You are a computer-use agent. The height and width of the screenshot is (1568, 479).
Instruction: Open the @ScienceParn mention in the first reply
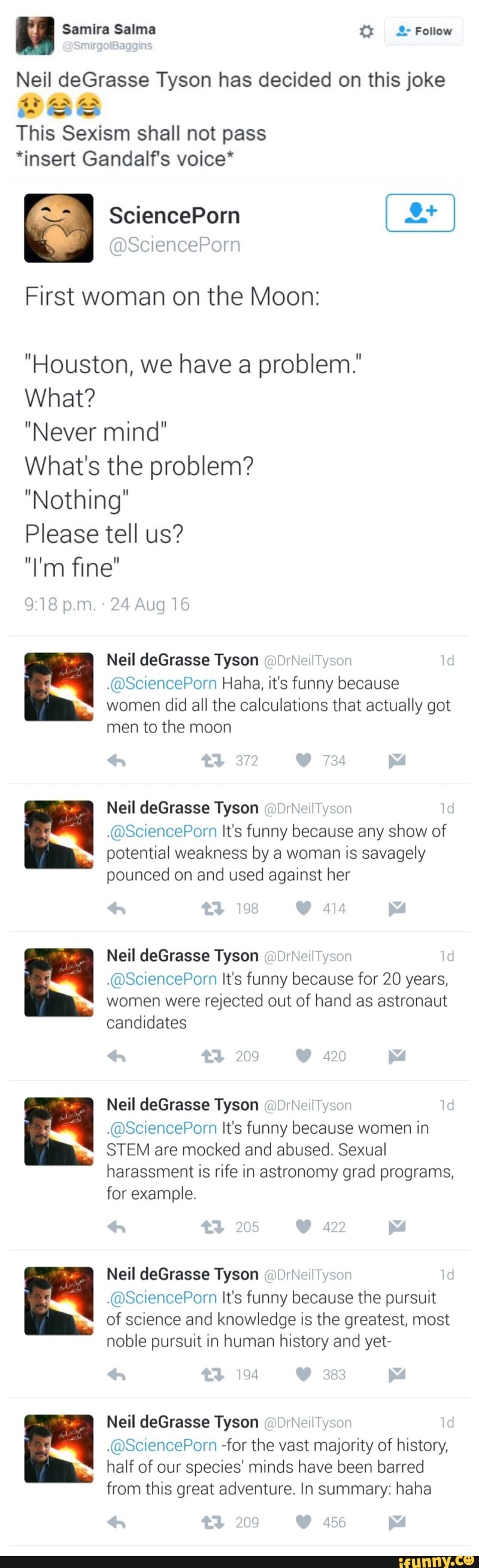click(x=162, y=683)
